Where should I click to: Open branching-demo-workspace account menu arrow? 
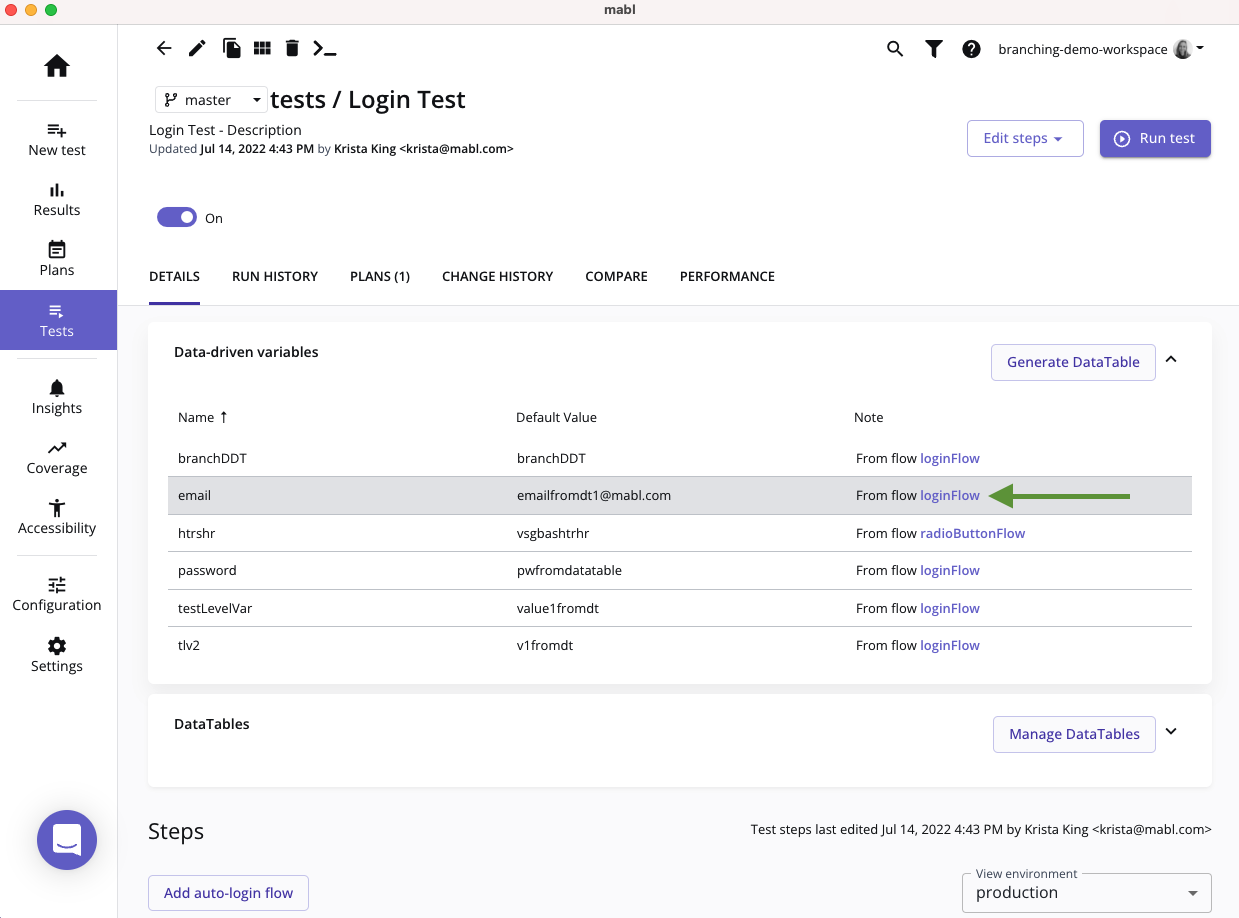point(1200,48)
